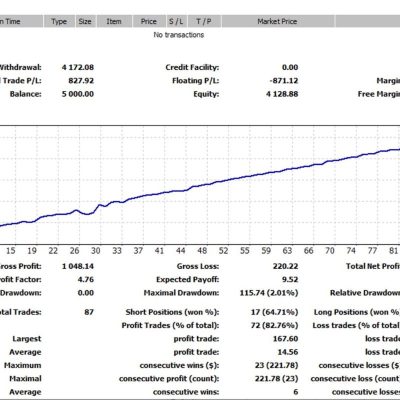
Task: Click the 'Maximal' row label
Action: 25,379
